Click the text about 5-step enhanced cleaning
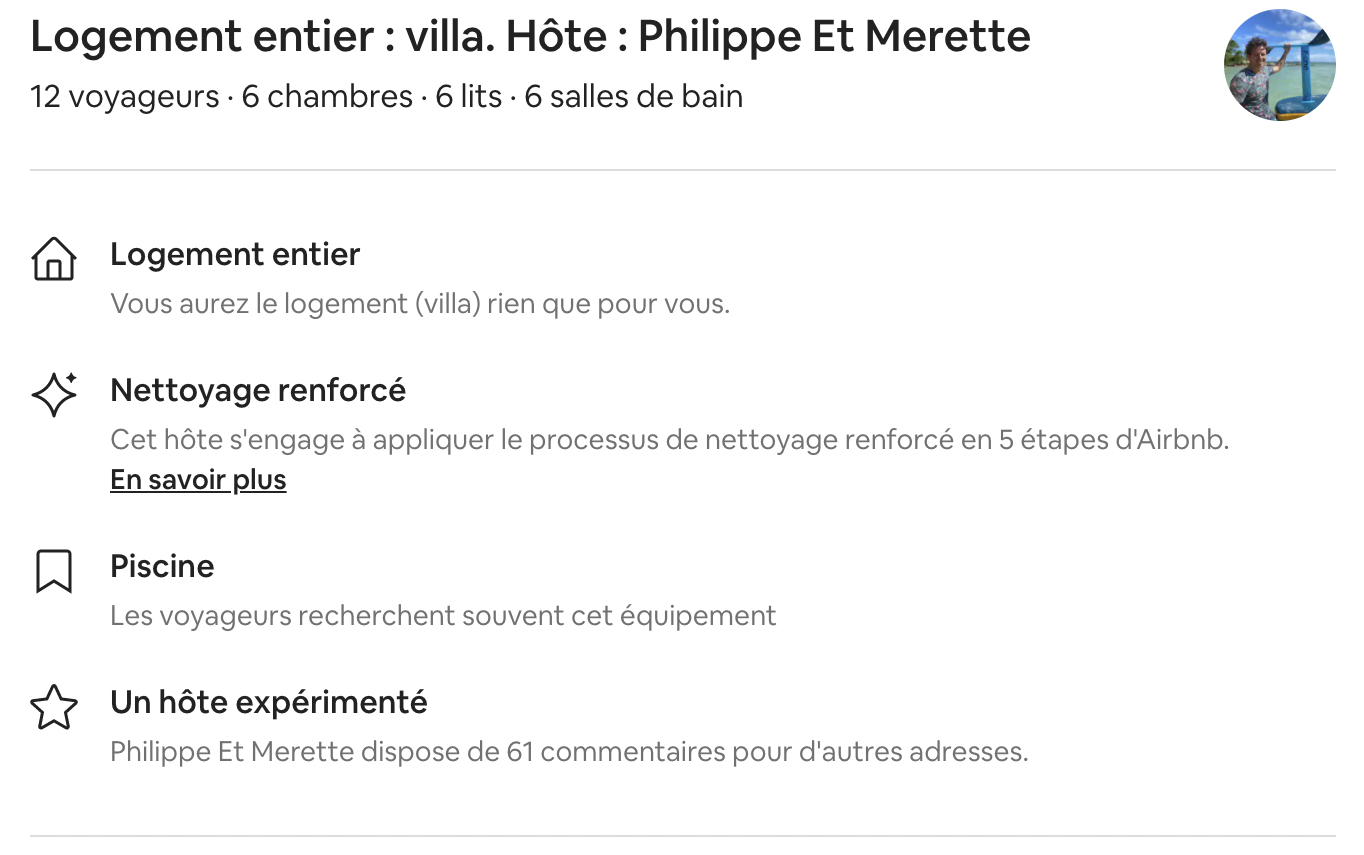Viewport: 1364px width, 855px height. [669, 439]
